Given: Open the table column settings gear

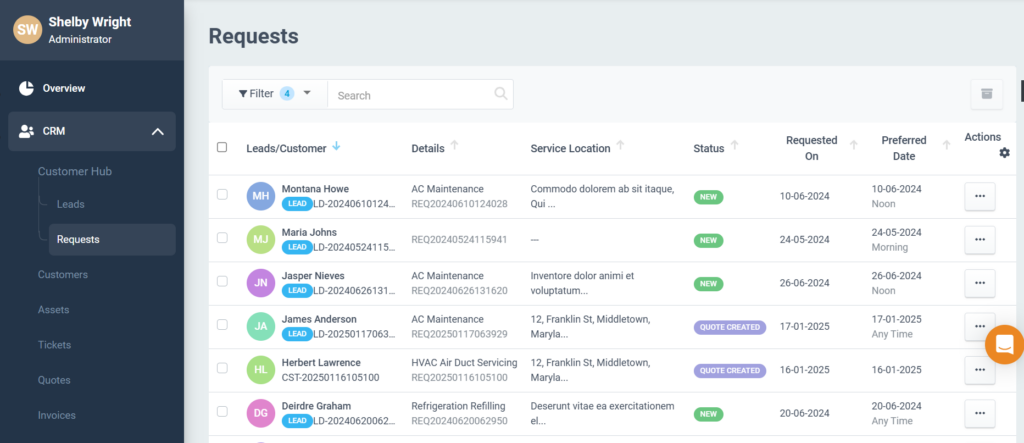Looking at the screenshot, I should coord(1004,153).
